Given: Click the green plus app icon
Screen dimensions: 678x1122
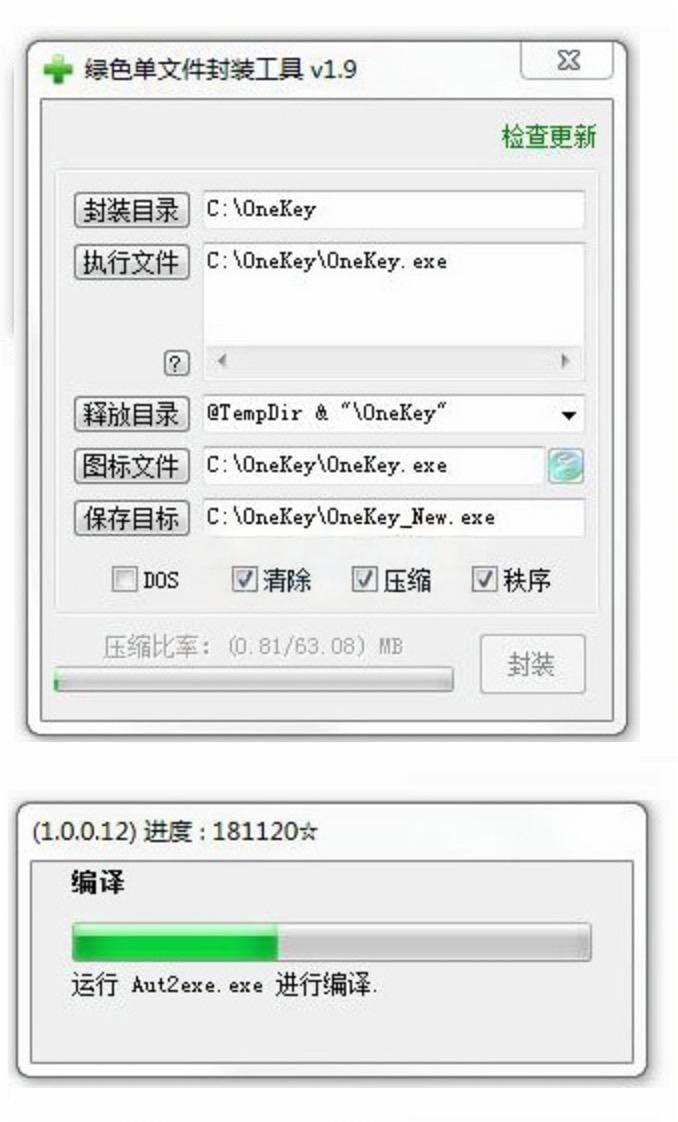Looking at the screenshot, I should (x=58, y=70).
